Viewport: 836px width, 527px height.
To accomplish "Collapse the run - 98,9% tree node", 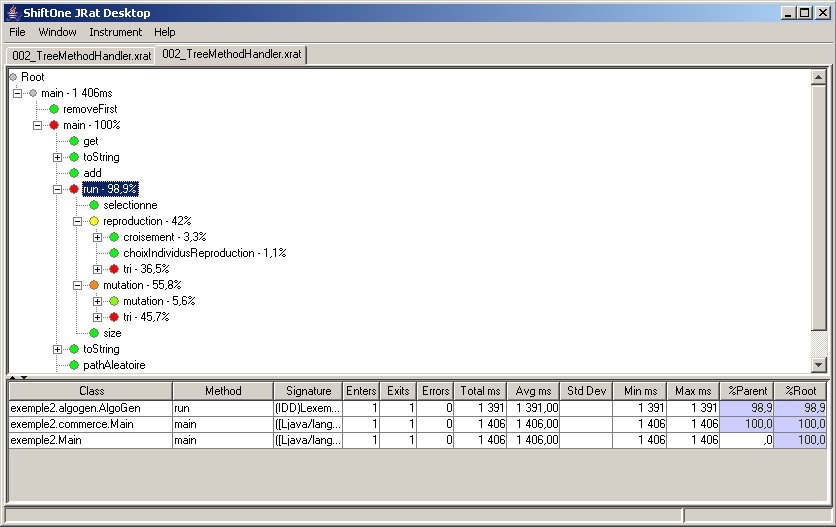I will (58, 189).
